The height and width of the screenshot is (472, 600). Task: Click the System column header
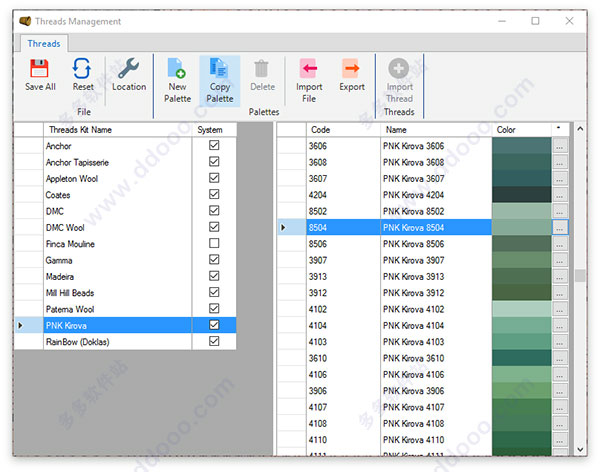[214, 130]
